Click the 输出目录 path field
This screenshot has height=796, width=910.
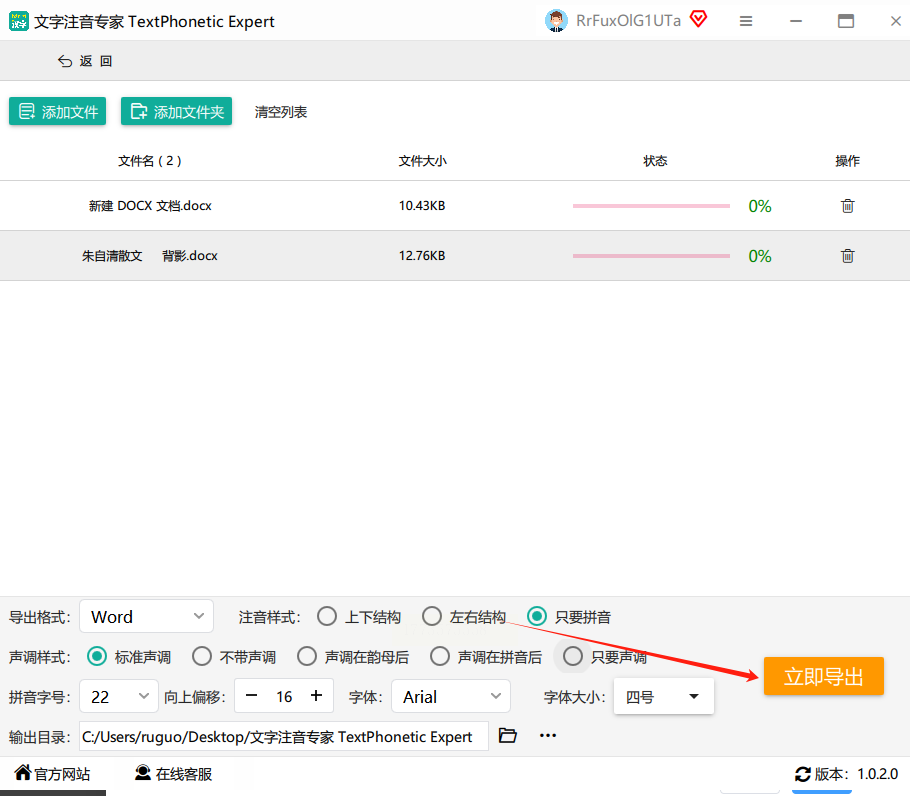(x=284, y=736)
